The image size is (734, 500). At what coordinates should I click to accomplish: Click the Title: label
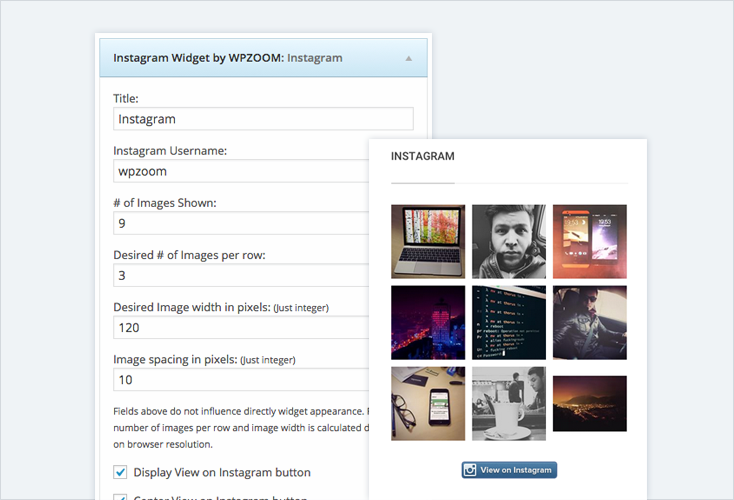pyautogui.click(x=126, y=98)
